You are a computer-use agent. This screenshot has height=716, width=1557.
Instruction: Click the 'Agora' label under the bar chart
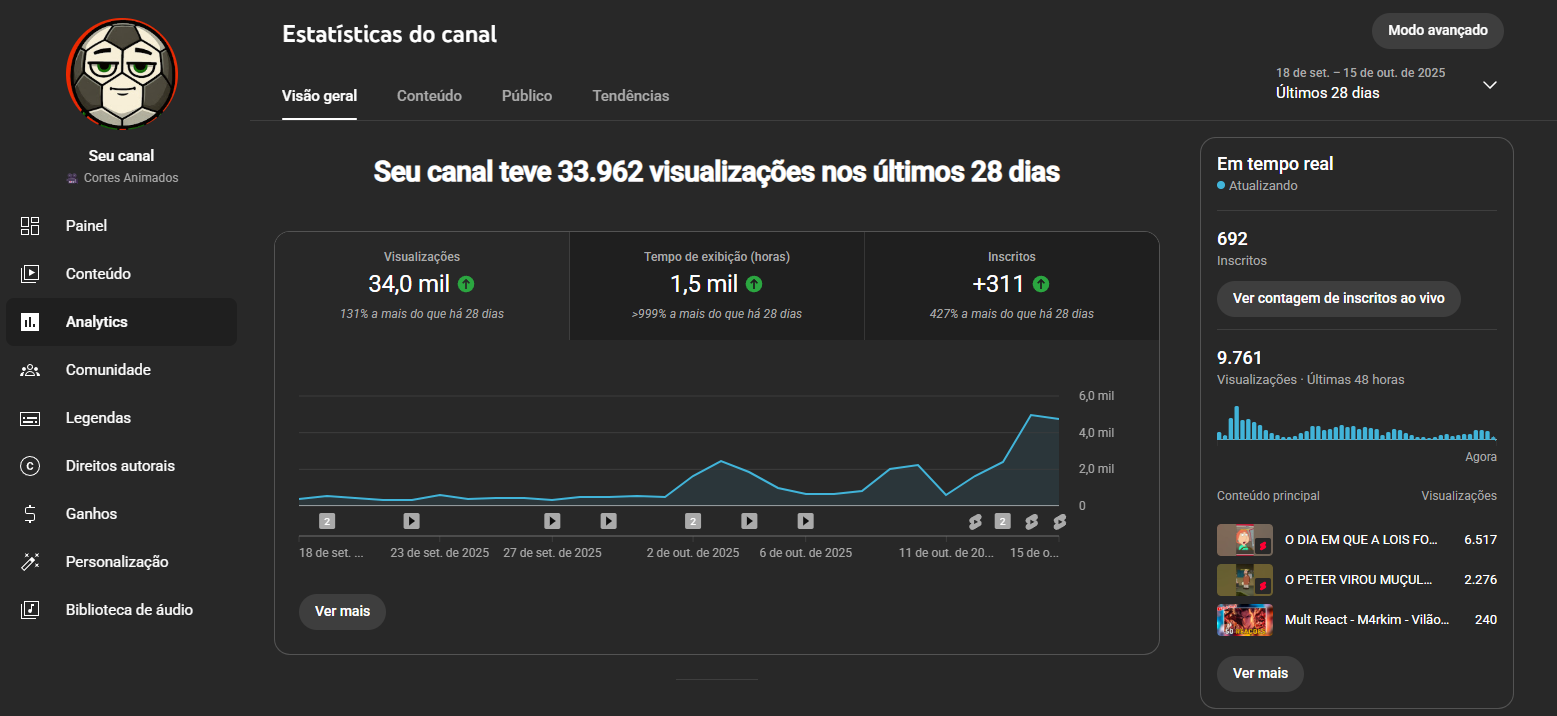1481,457
